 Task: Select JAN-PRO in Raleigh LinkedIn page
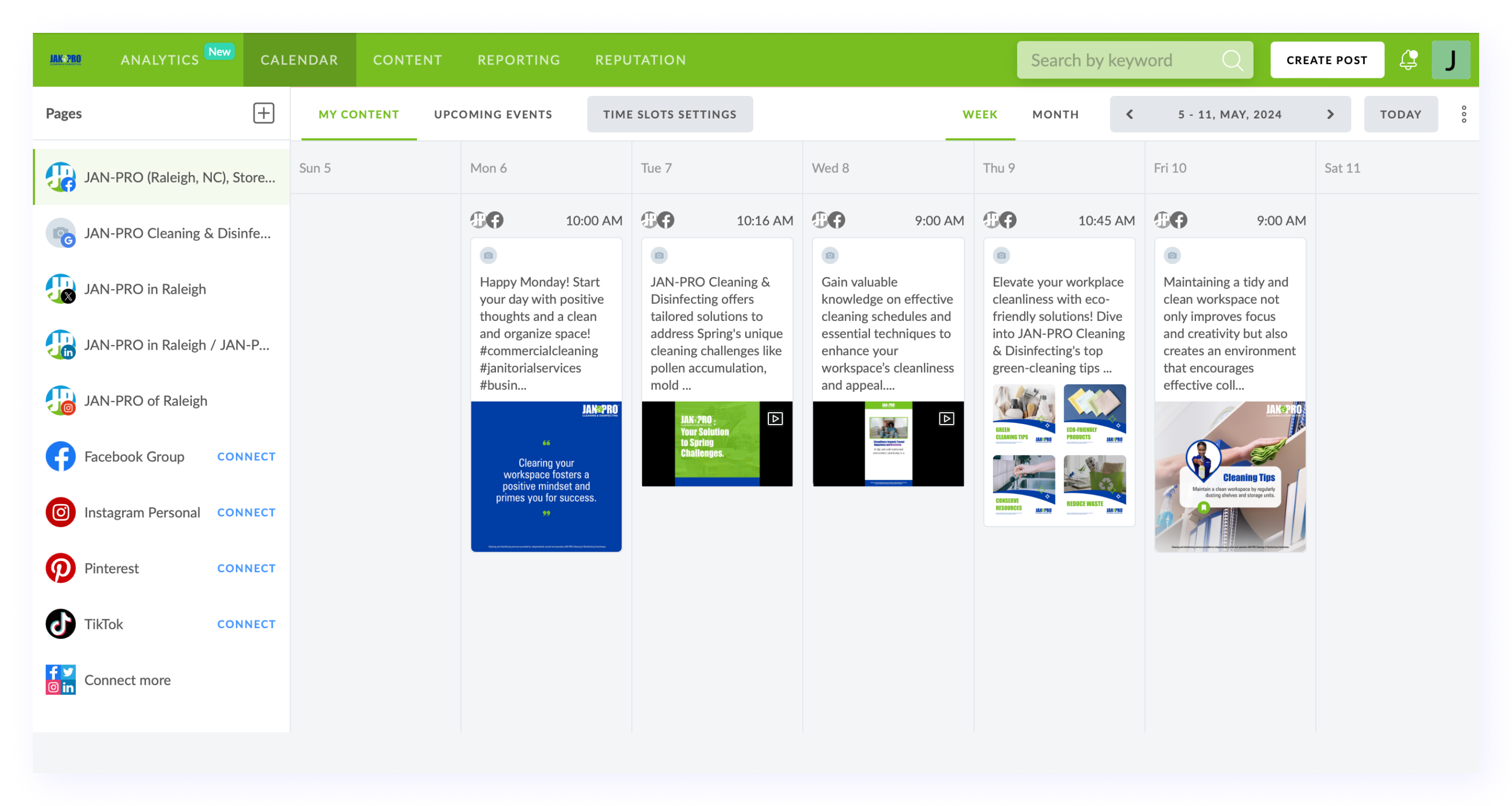[x=162, y=345]
